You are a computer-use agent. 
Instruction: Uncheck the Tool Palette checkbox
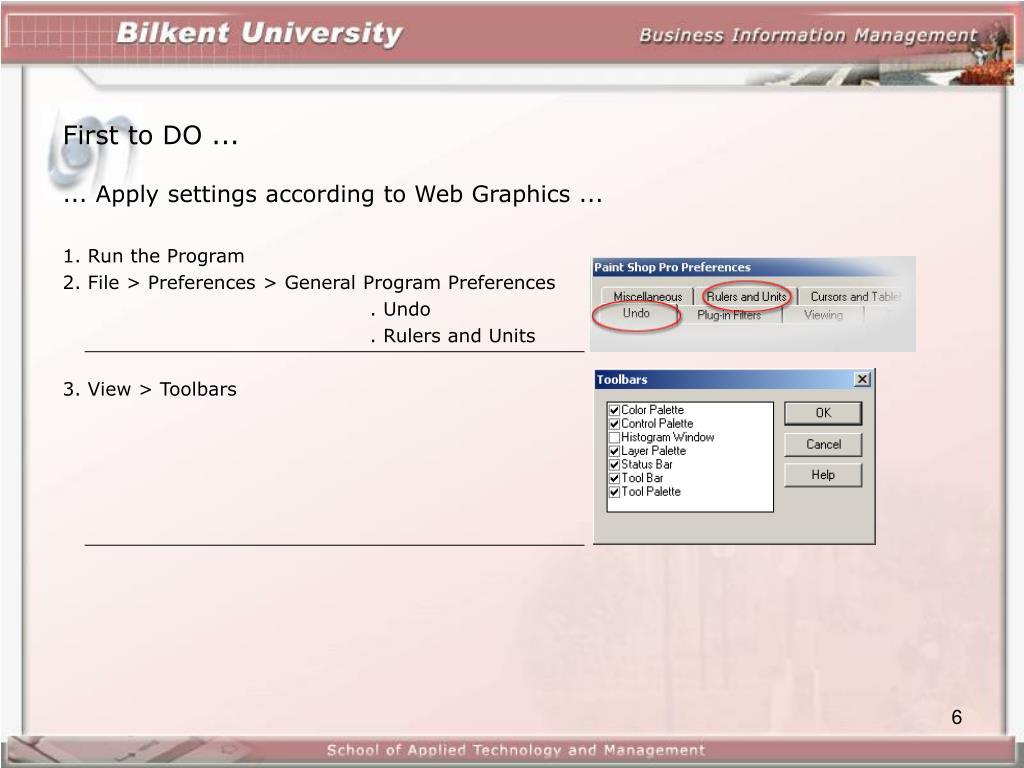pyautogui.click(x=614, y=492)
